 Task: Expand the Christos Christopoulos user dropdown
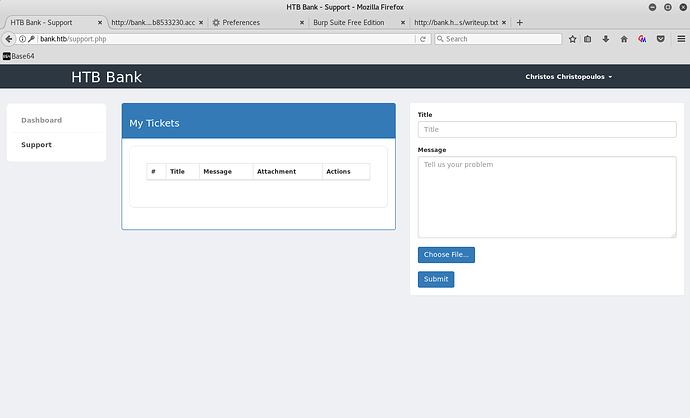coord(569,77)
